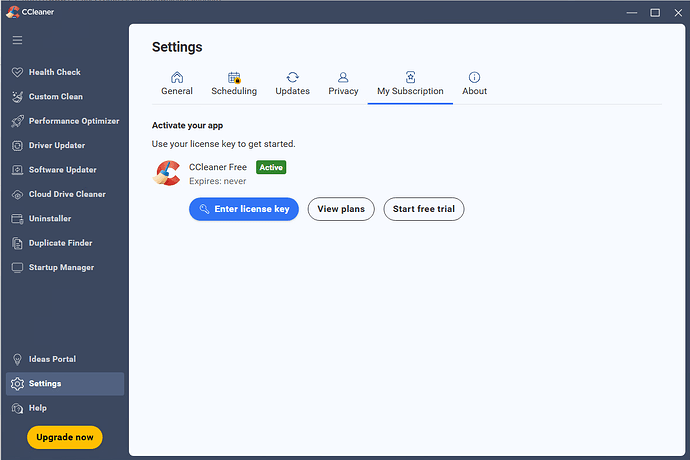Click the Performance Optimizer rocket icon
The width and height of the screenshot is (690, 460).
[17, 121]
